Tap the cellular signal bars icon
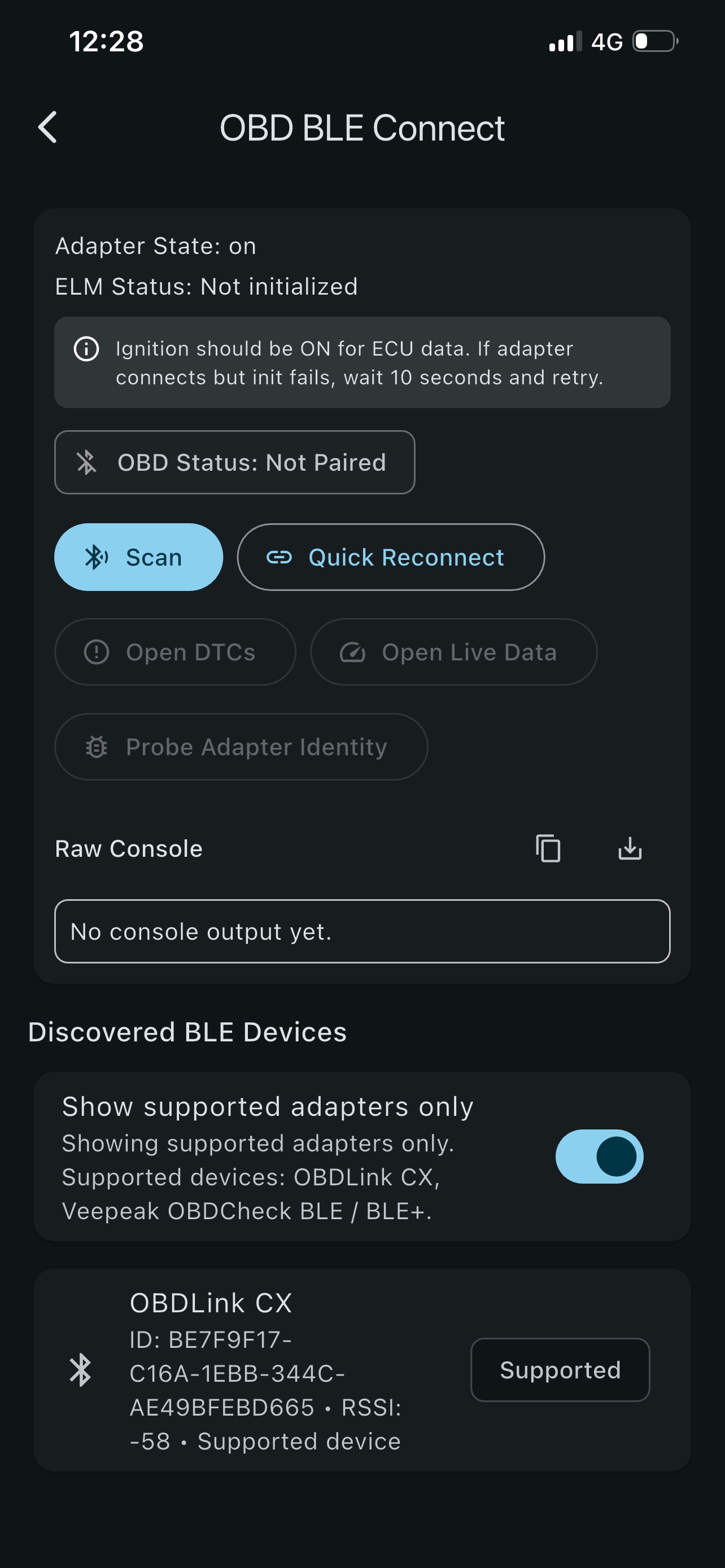The height and width of the screenshot is (1568, 725). pos(566,42)
